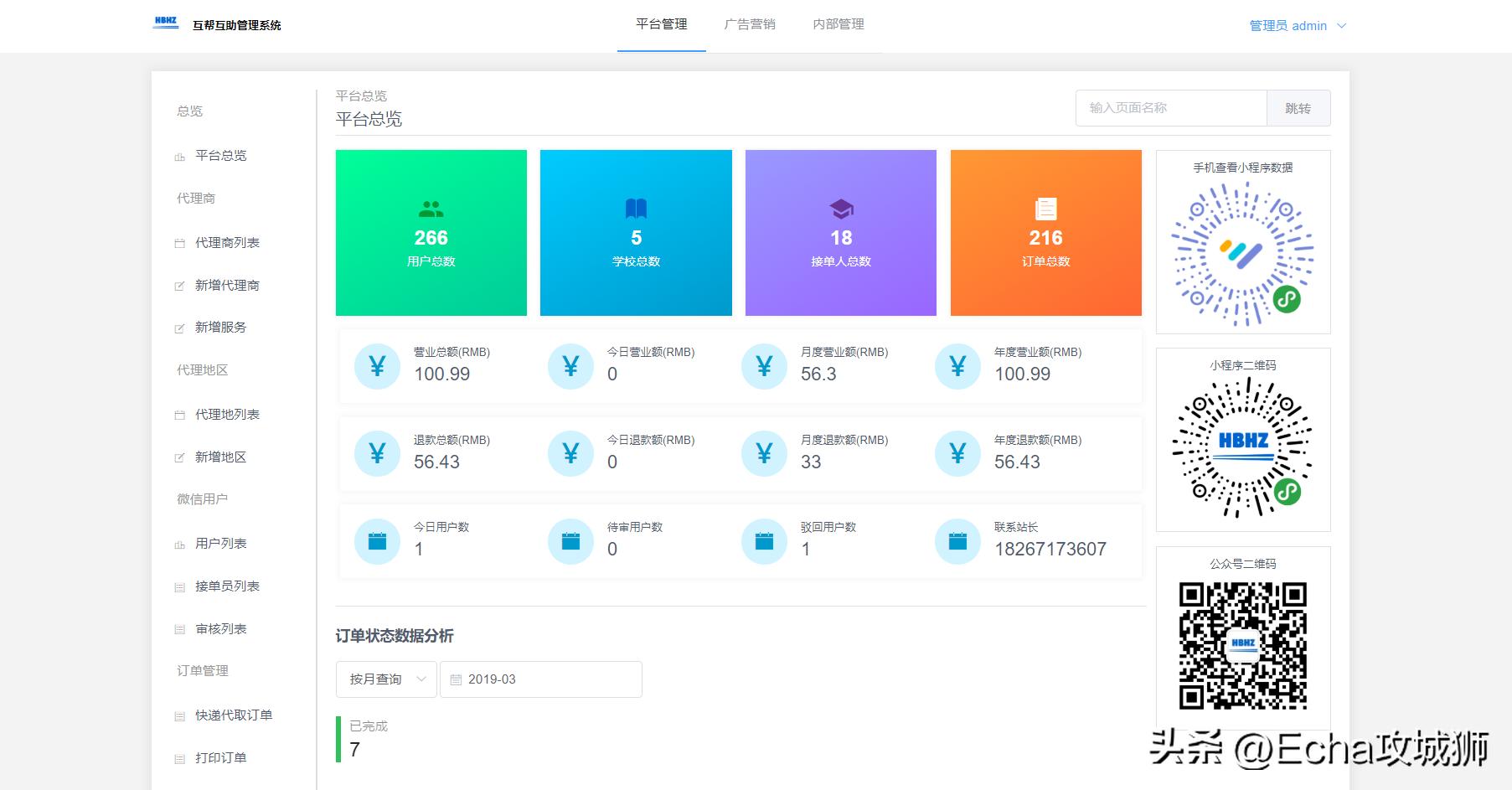Image resolution: width=1512 pixels, height=790 pixels.
Task: Switch to the 广告营销 tab
Action: [750, 24]
